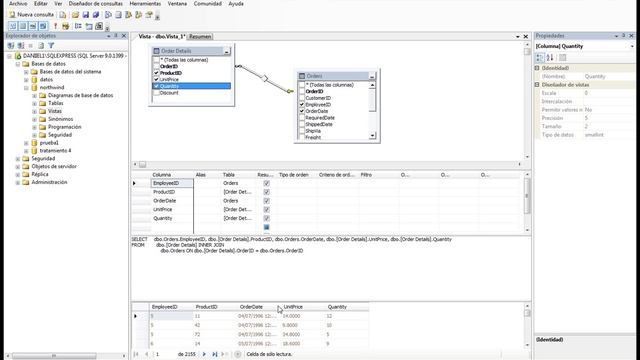Toggle the results pane icon
640x360 pixels.
click(x=43, y=26)
